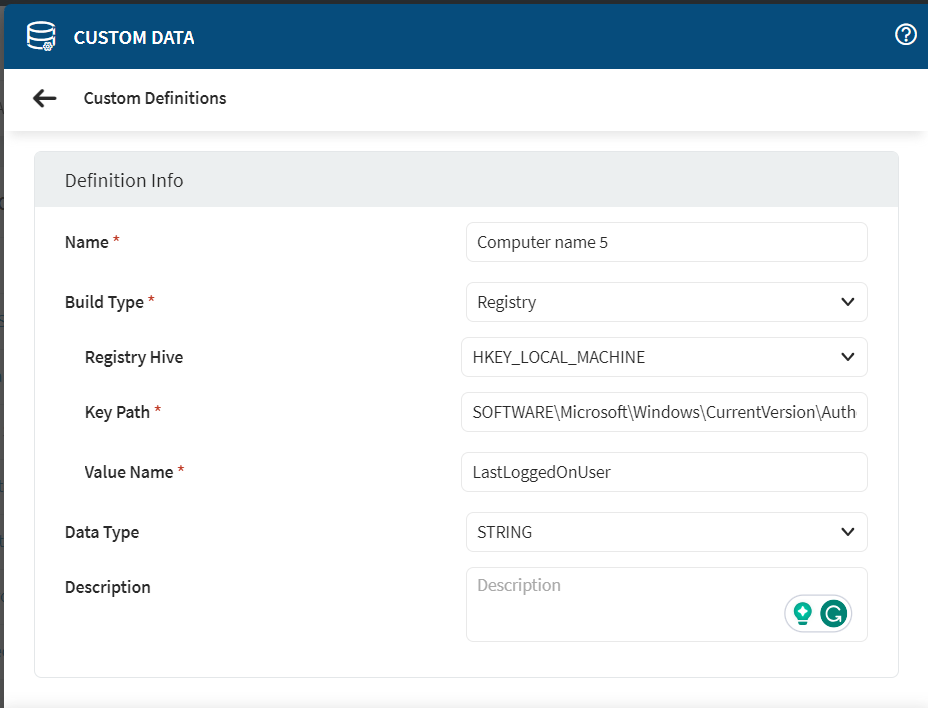Expand the Build Type dropdown showing Registry
The image size is (928, 708).
coord(666,302)
